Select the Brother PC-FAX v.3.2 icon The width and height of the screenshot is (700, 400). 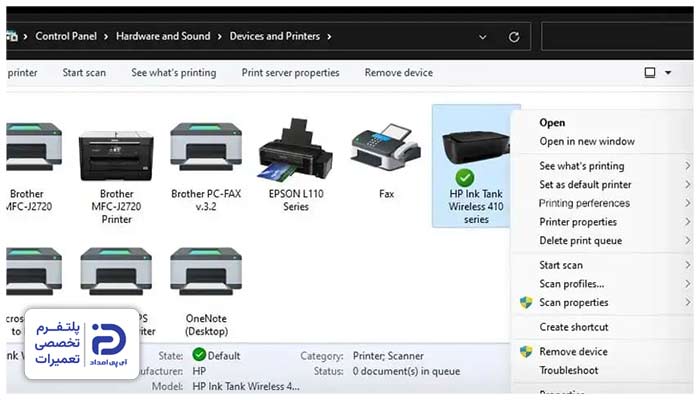(x=206, y=147)
